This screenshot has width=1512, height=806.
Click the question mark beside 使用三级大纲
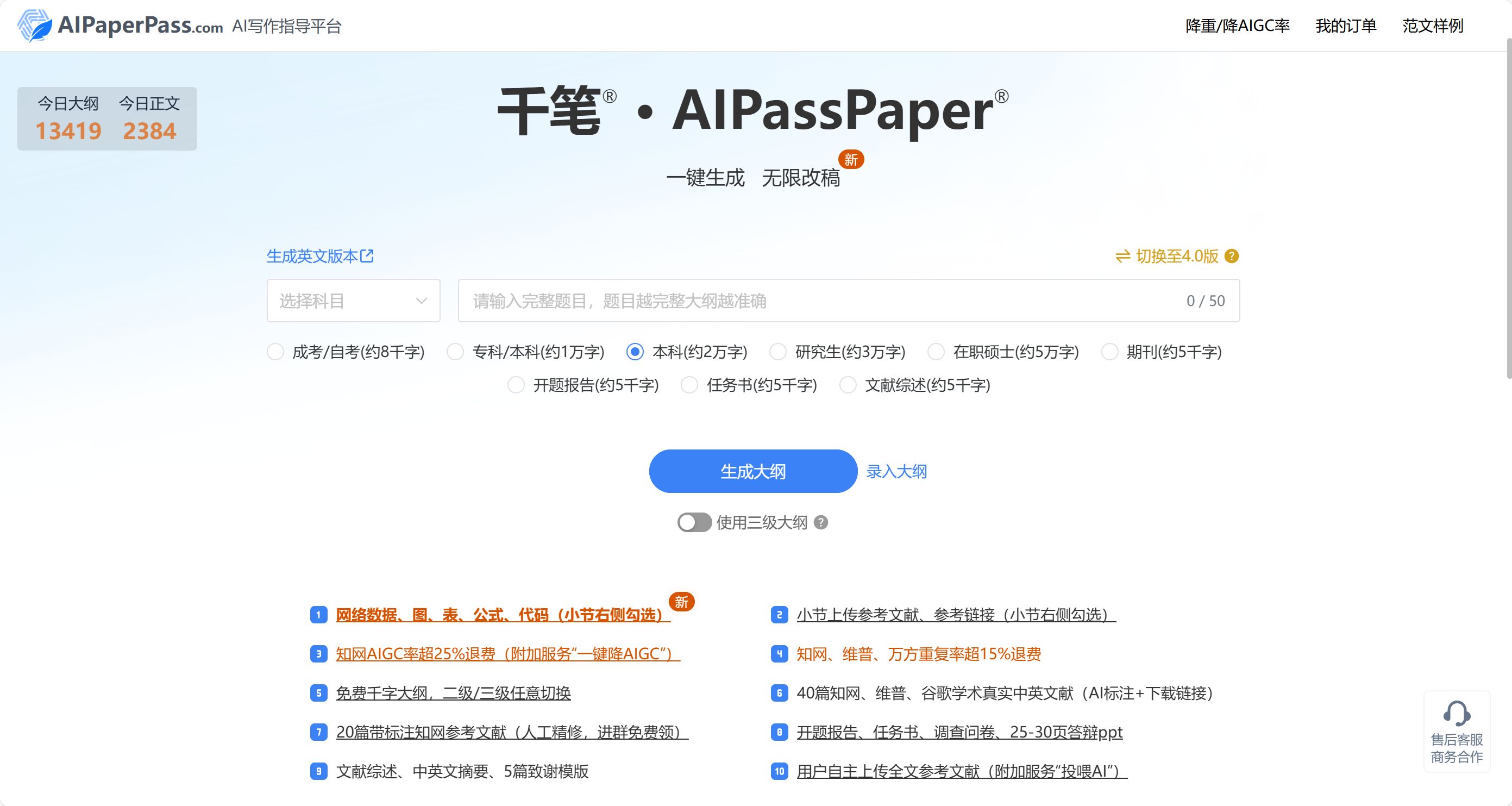(x=821, y=522)
